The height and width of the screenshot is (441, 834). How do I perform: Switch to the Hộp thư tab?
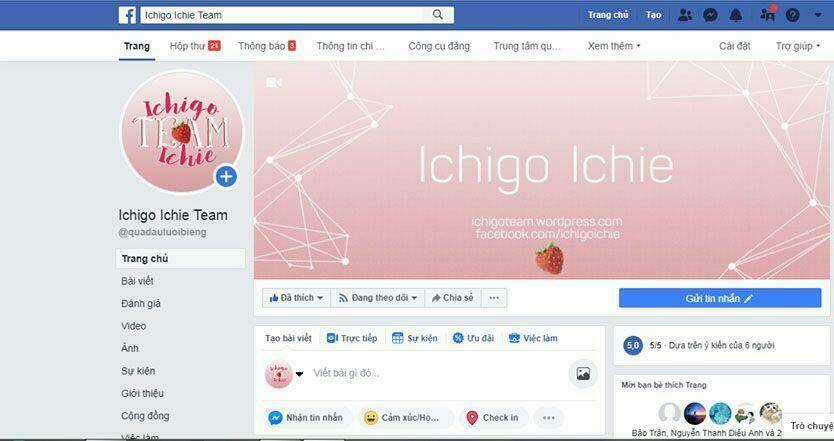click(195, 46)
